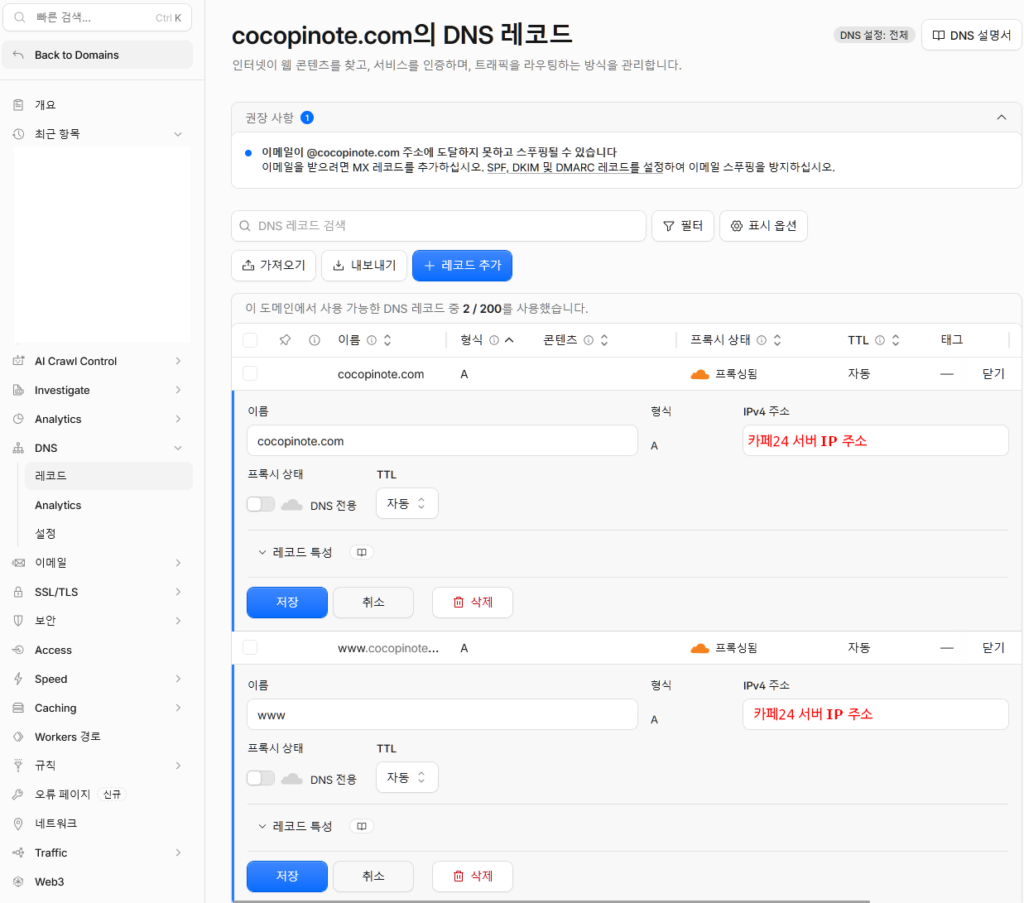Click the 개요 overview icon in sidebar
The height and width of the screenshot is (903, 1024).
coord(18,104)
